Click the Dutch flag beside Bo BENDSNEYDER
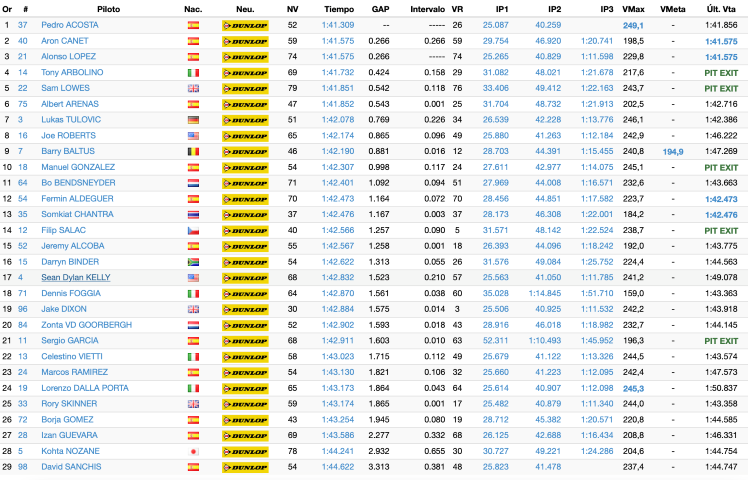The width and height of the screenshot is (748, 480). (x=193, y=183)
